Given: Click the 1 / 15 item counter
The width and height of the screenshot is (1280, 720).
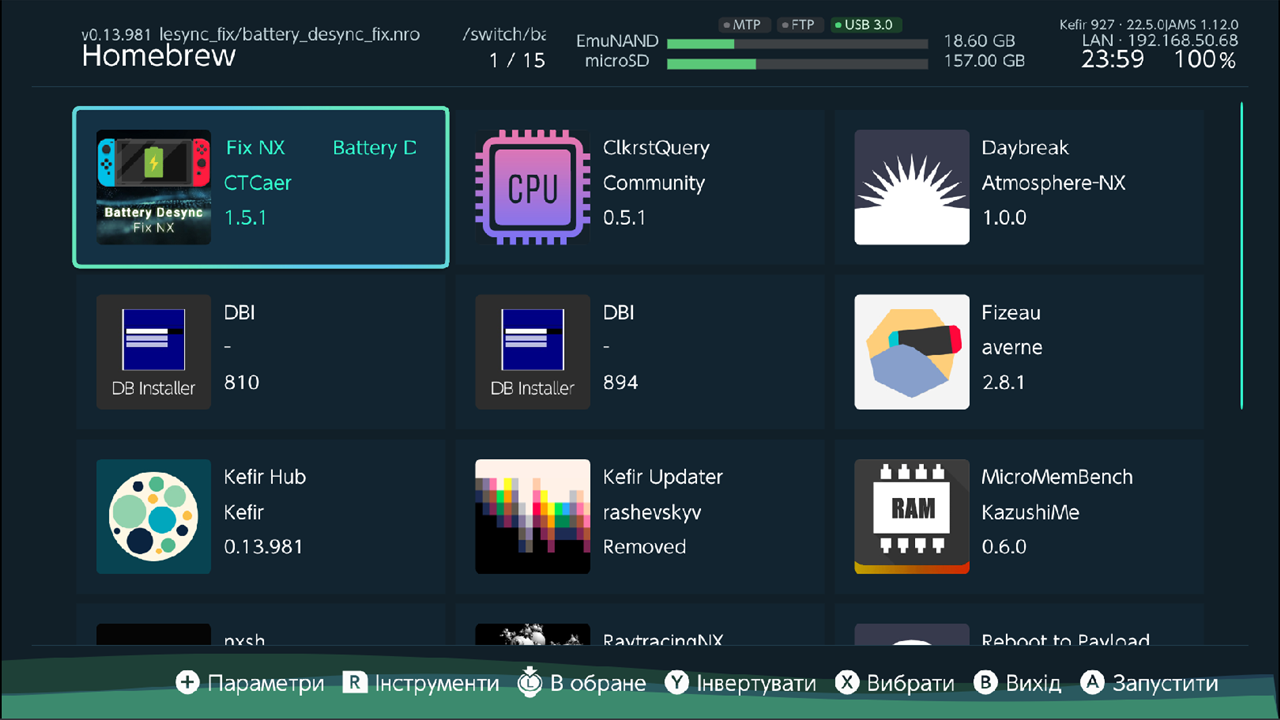Looking at the screenshot, I should click(517, 60).
